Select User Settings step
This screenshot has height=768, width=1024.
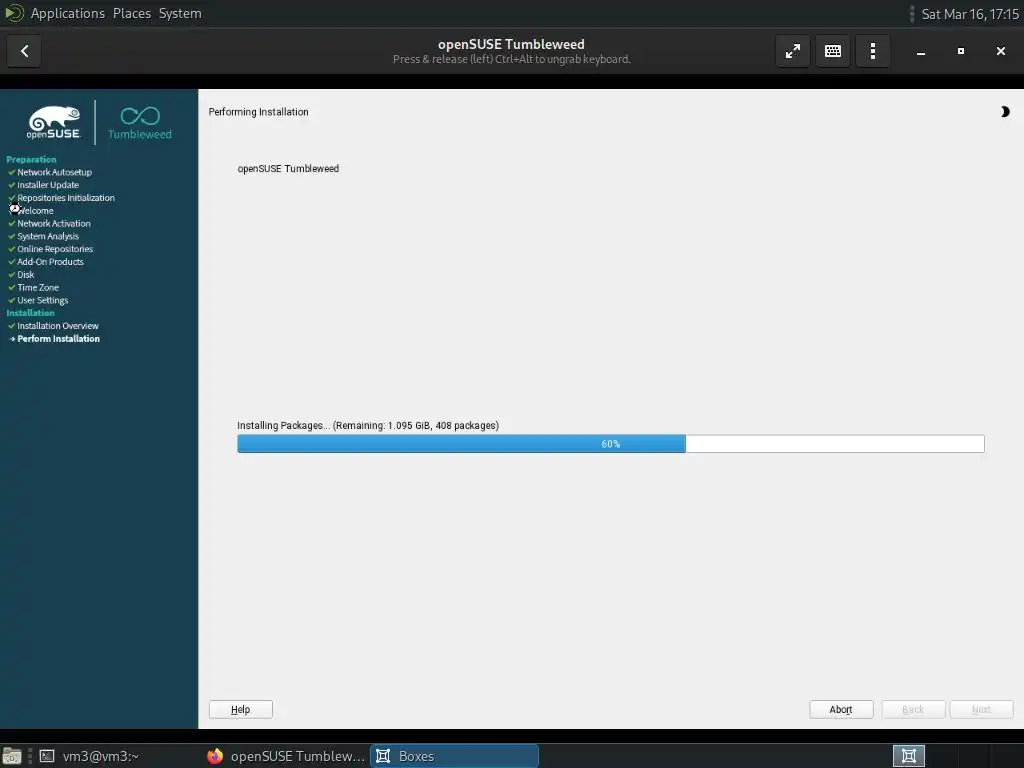point(42,300)
